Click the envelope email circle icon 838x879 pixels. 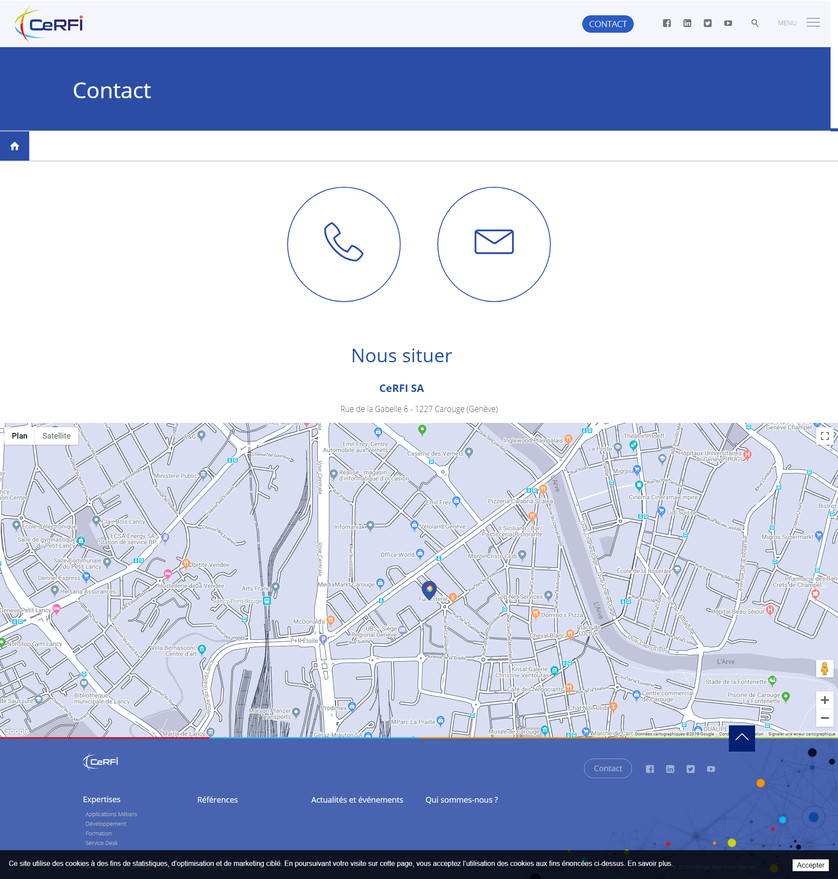494,244
